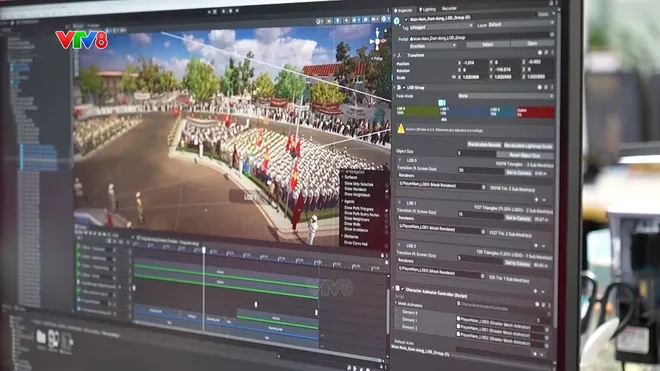Collapse the LOD Group component foldout
The height and width of the screenshot is (371, 660).
pos(394,88)
